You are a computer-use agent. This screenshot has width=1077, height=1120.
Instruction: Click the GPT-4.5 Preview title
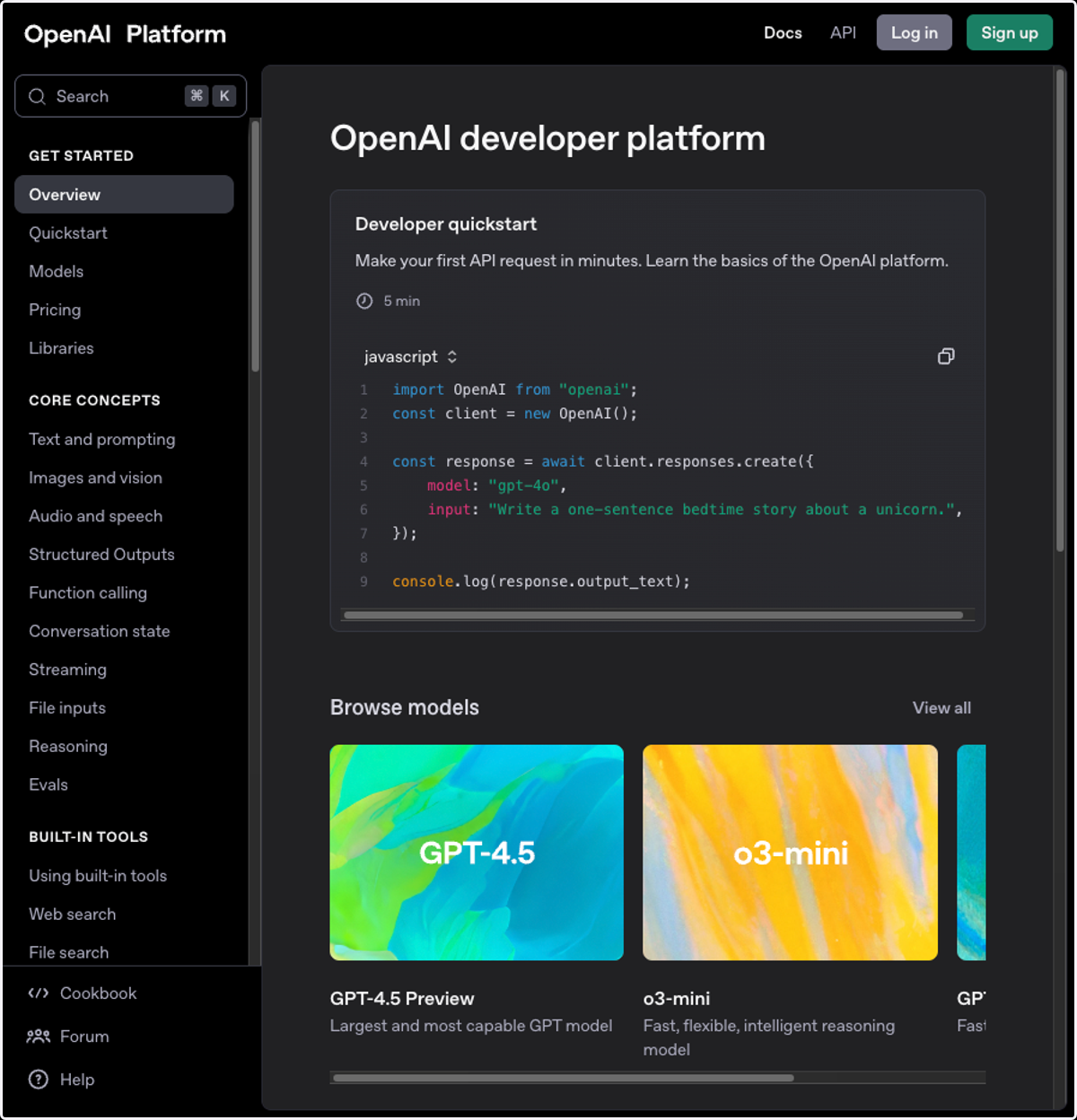click(402, 999)
